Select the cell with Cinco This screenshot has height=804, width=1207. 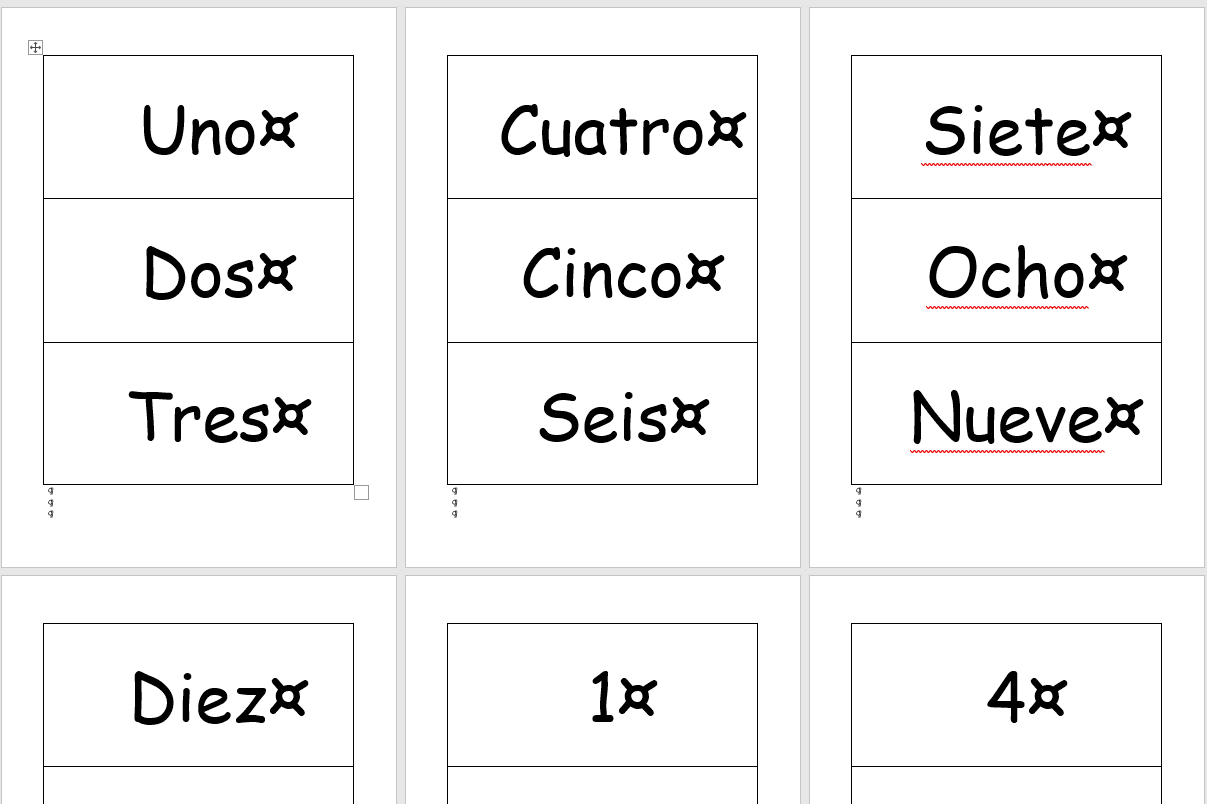(x=602, y=271)
